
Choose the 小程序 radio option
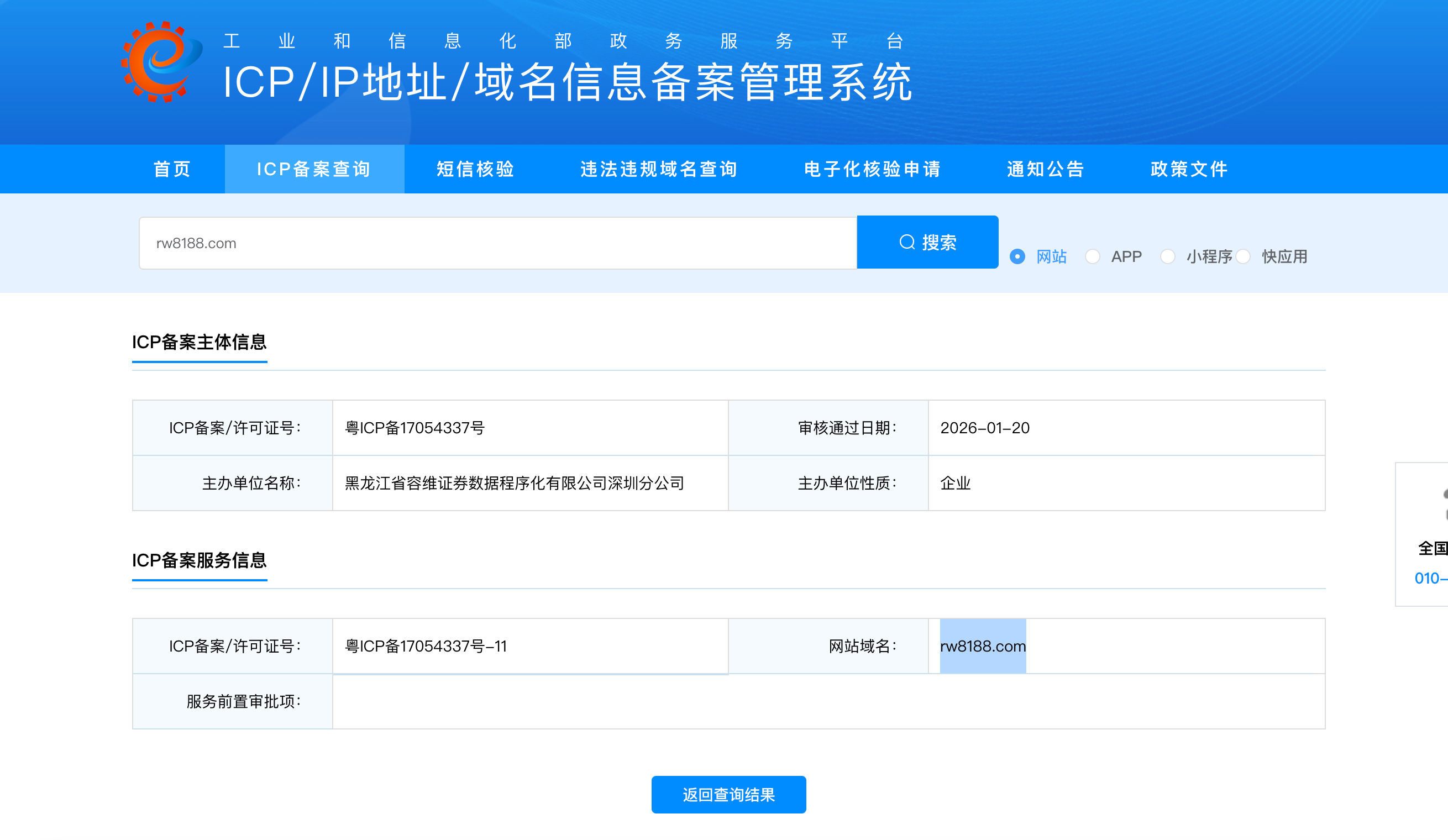[x=1168, y=257]
